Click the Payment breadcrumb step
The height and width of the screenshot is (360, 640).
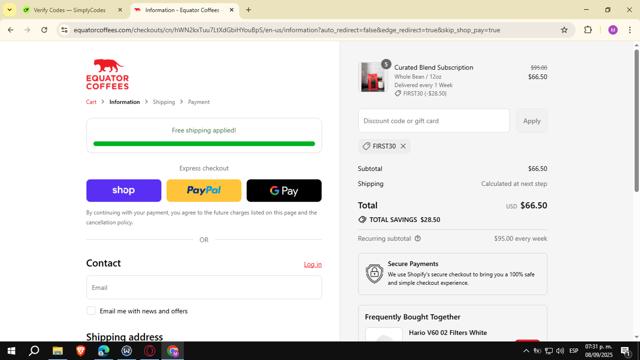tap(199, 102)
